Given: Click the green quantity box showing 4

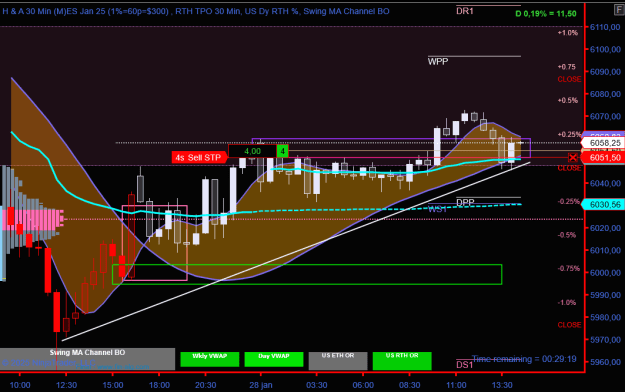Looking at the screenshot, I should pos(283,151).
